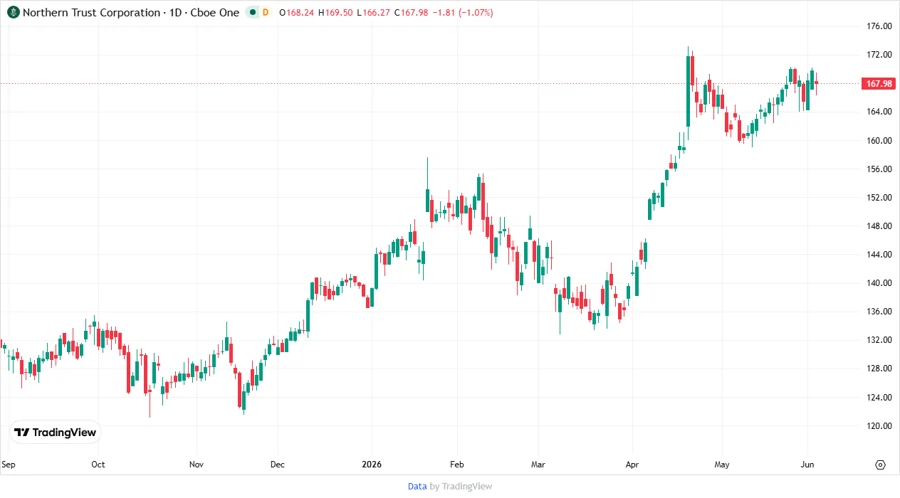Click the 136.00 price axis label
The image size is (900, 498).
[x=879, y=312]
